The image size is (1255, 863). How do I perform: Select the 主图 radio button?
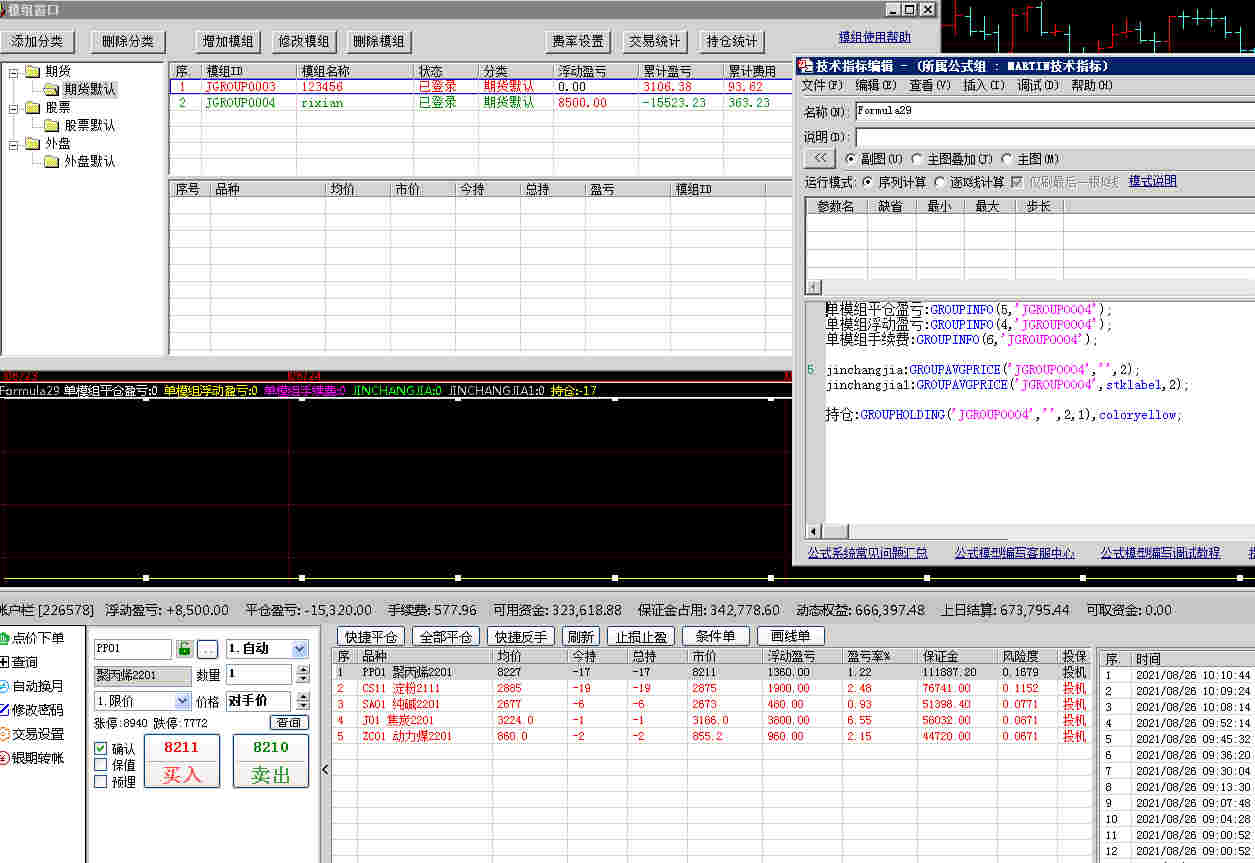coord(1007,159)
